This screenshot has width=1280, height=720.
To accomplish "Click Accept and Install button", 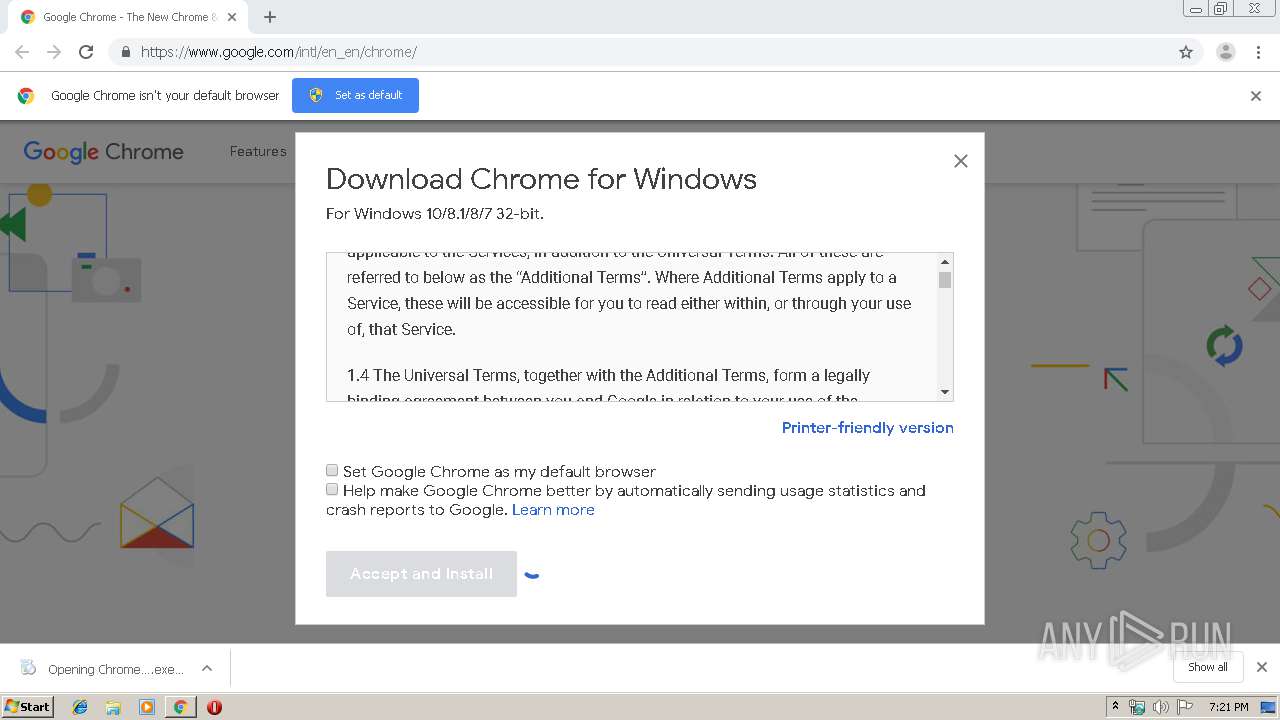I will [421, 574].
